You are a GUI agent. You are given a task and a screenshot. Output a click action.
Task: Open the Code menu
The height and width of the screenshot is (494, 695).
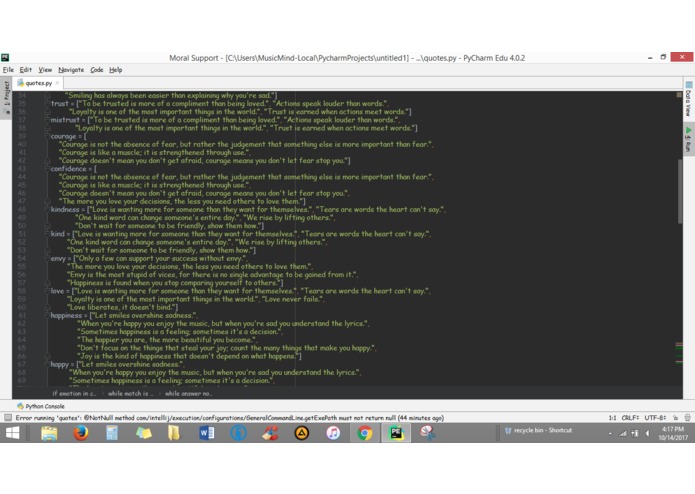pos(97,70)
